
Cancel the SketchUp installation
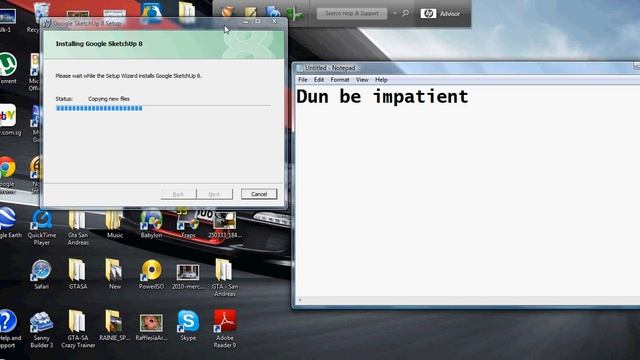259,194
